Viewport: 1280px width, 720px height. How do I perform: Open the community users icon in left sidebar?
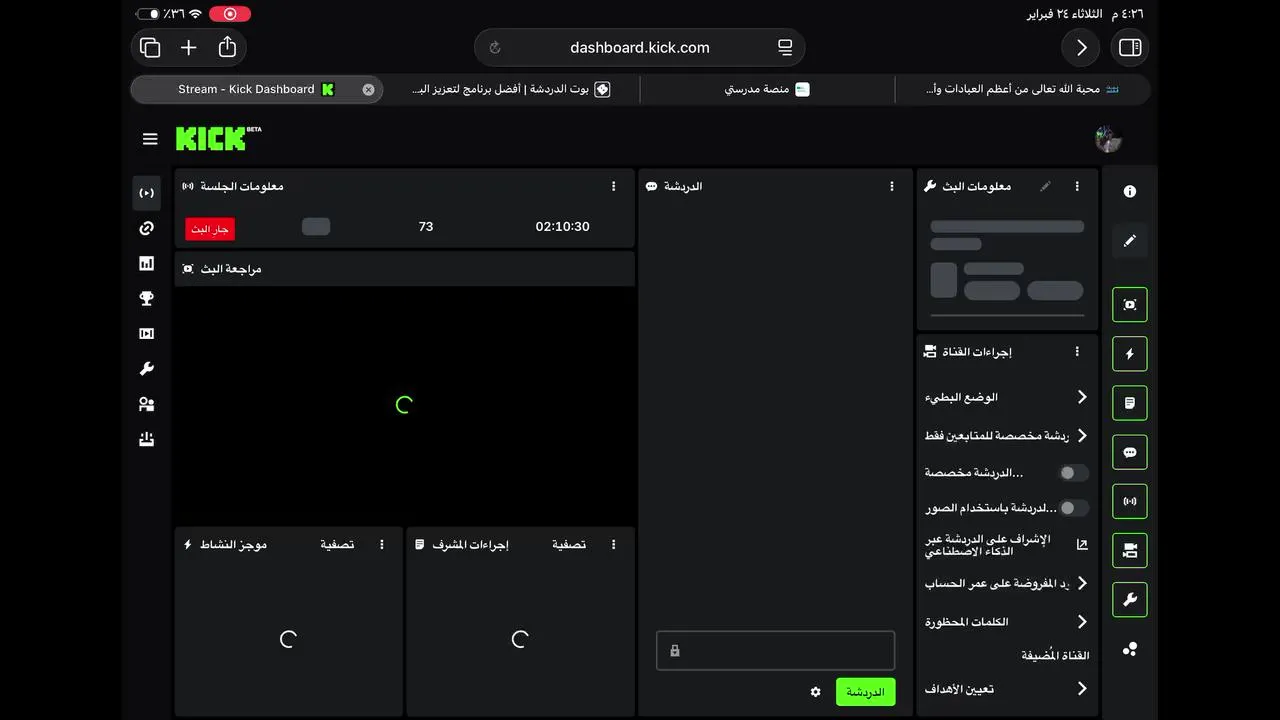click(147, 404)
